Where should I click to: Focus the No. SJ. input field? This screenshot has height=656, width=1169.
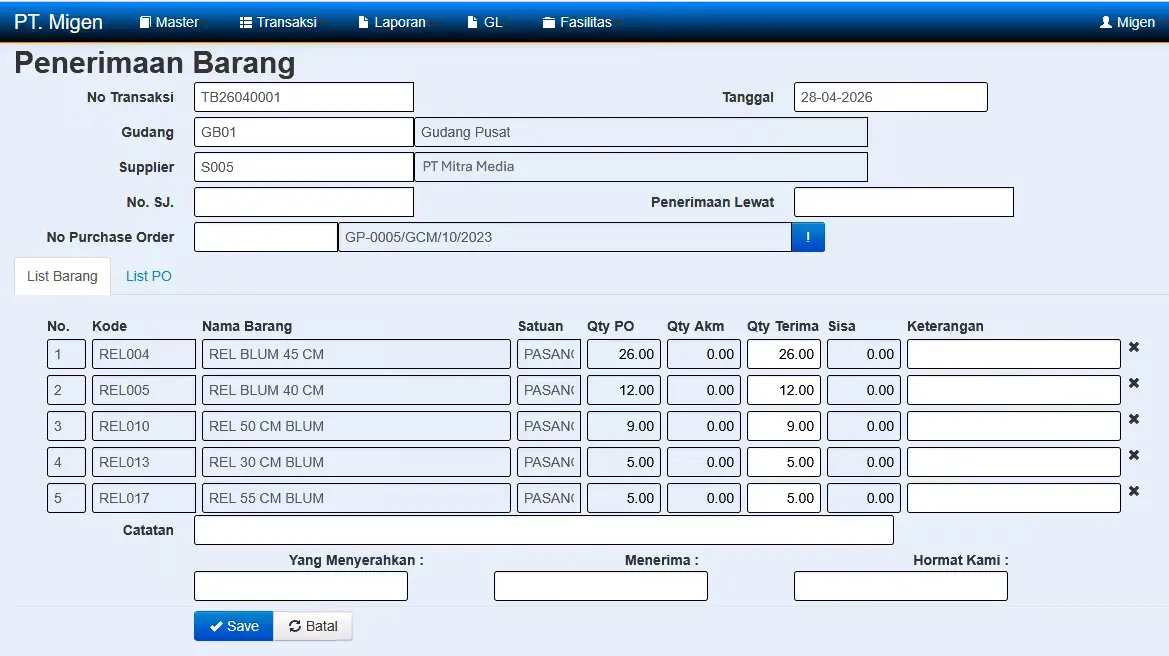point(304,202)
